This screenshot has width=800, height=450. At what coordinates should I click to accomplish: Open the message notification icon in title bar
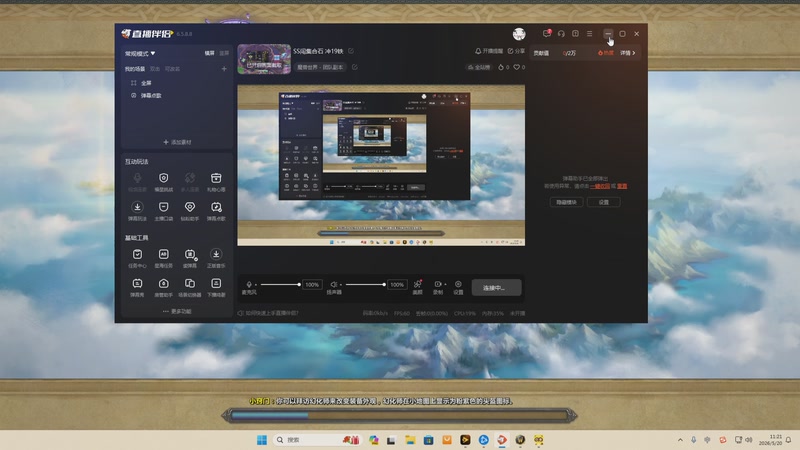click(x=546, y=34)
